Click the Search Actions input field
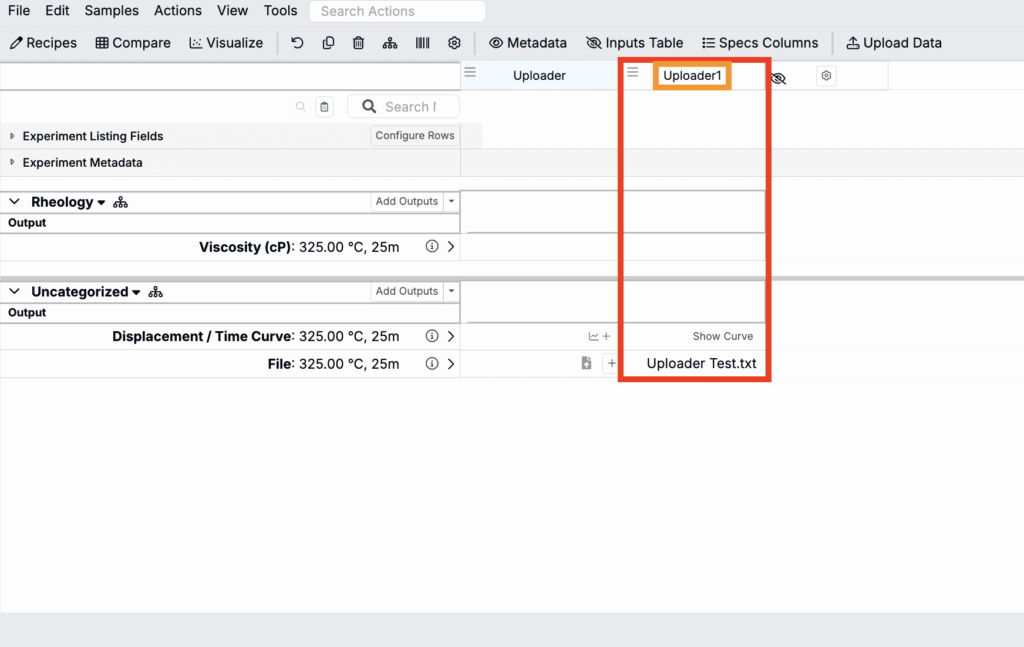1024x647 pixels. [397, 12]
